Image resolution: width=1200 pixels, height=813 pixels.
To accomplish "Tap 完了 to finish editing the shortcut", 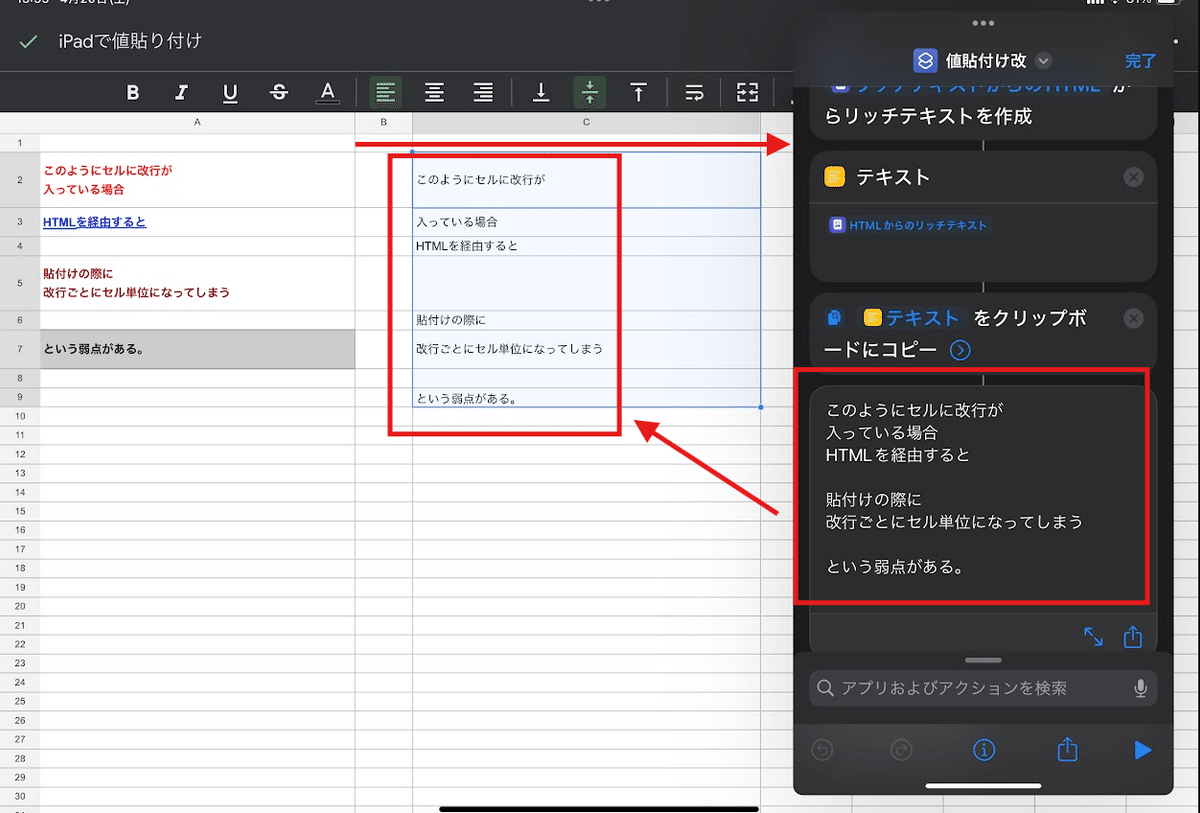I will 1140,61.
